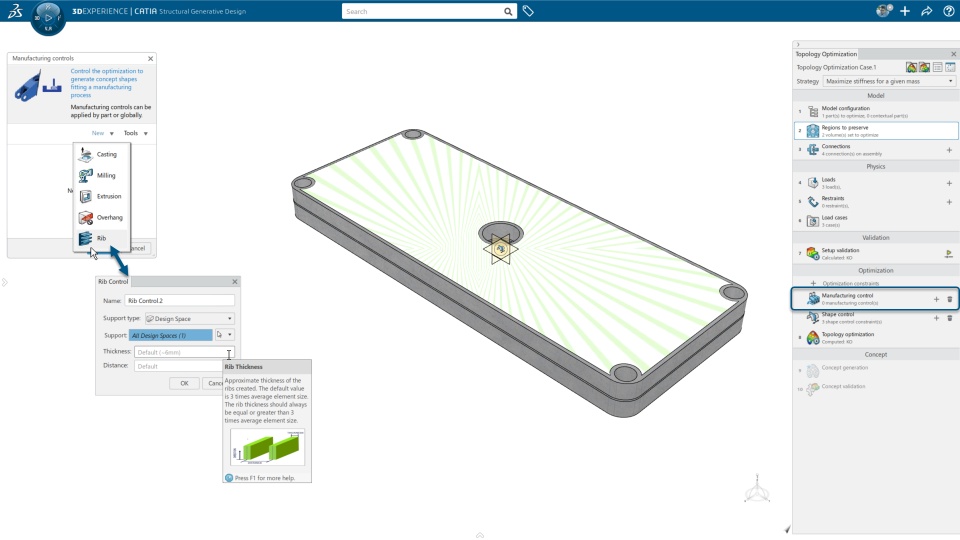Expand the left side panel arrow

click(x=4, y=282)
